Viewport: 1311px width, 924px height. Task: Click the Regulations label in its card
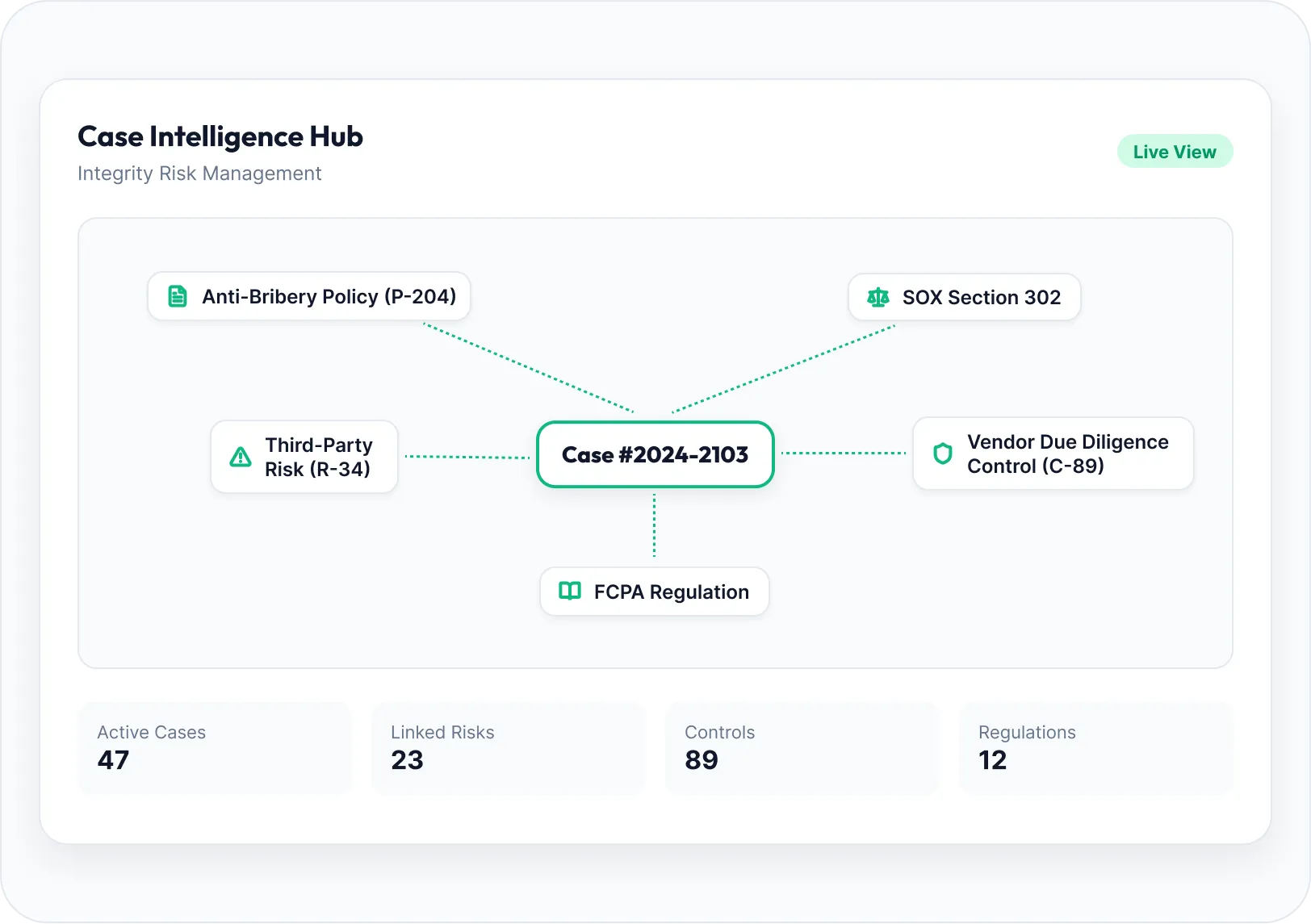click(x=1027, y=733)
